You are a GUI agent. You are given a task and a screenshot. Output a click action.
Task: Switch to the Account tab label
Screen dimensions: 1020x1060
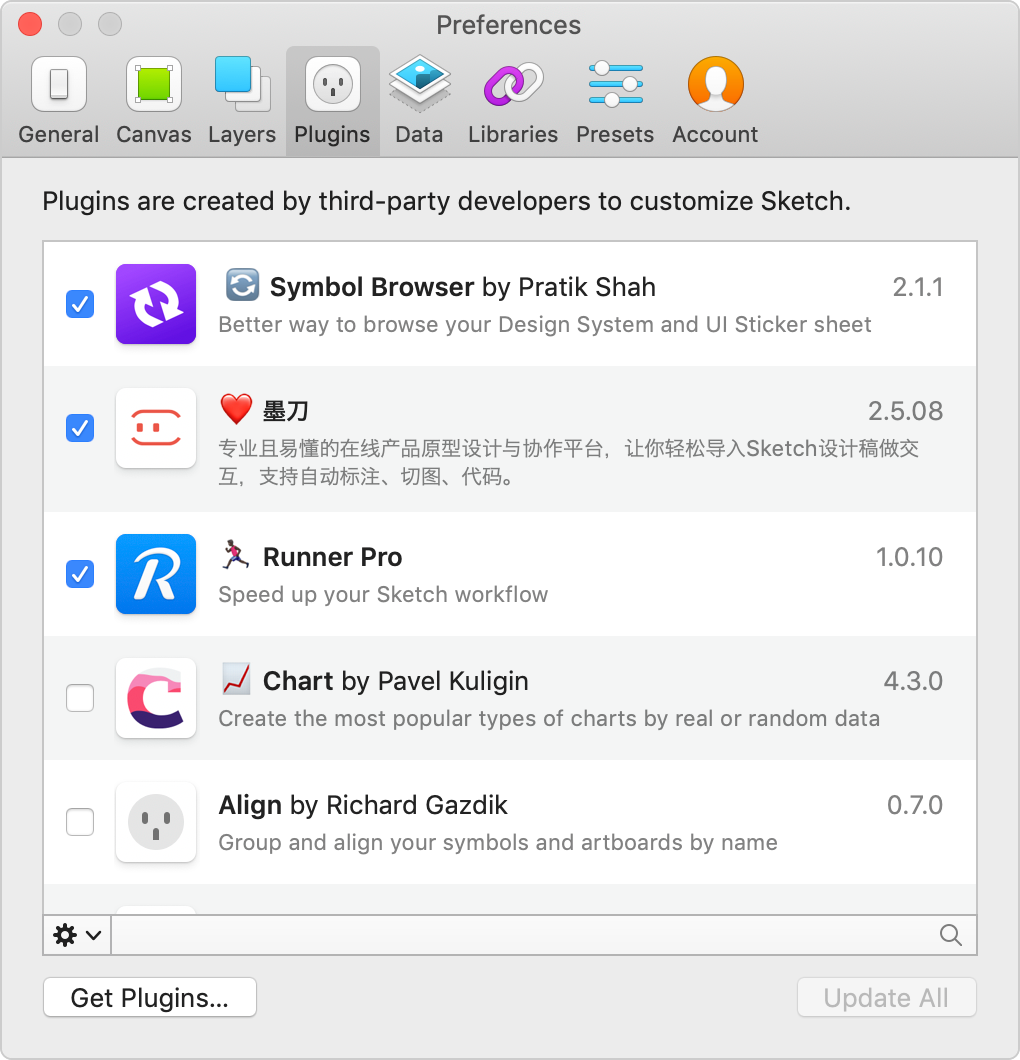tap(715, 135)
